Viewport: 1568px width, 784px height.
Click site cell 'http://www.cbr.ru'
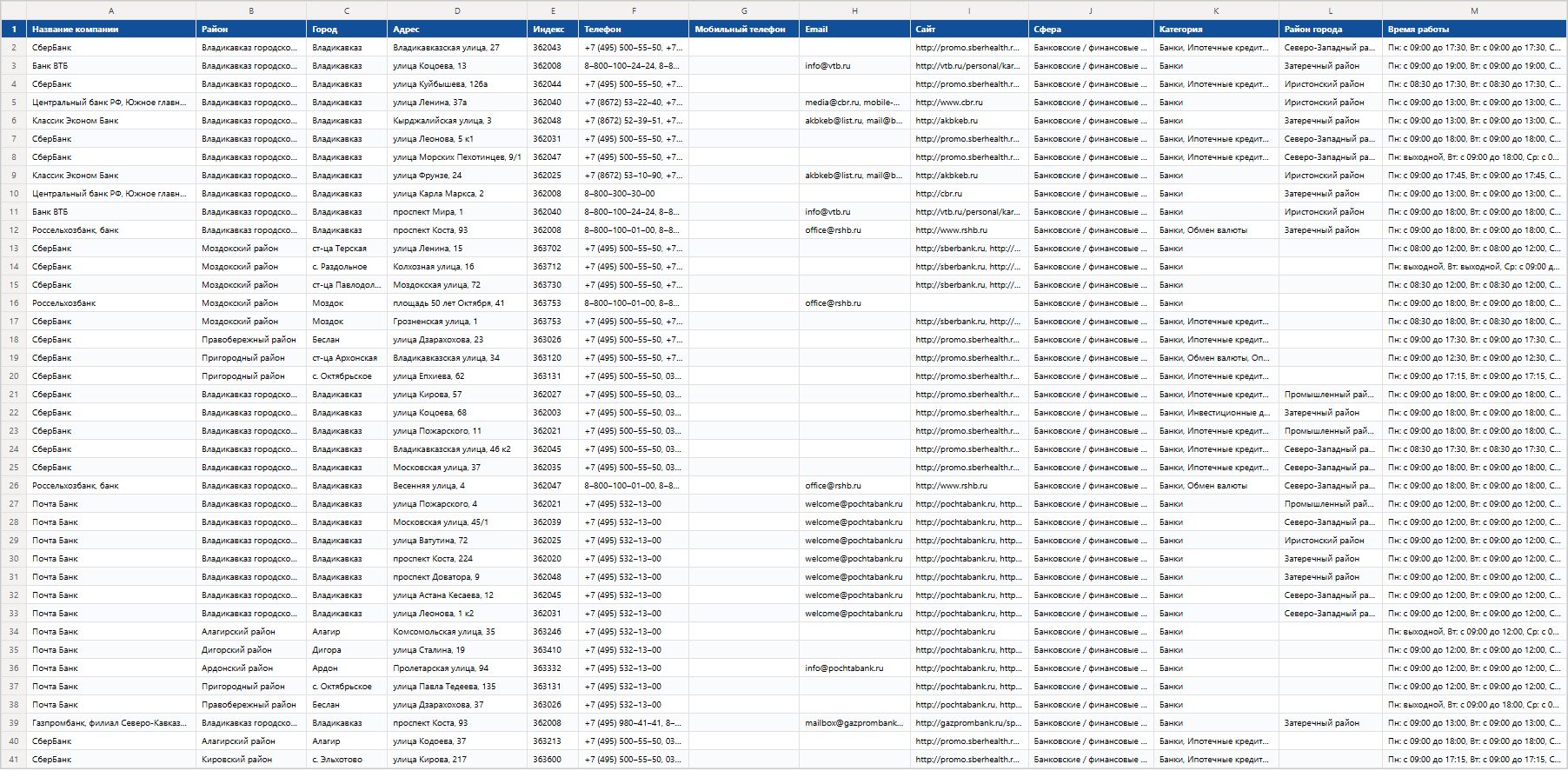pyautogui.click(x=969, y=103)
